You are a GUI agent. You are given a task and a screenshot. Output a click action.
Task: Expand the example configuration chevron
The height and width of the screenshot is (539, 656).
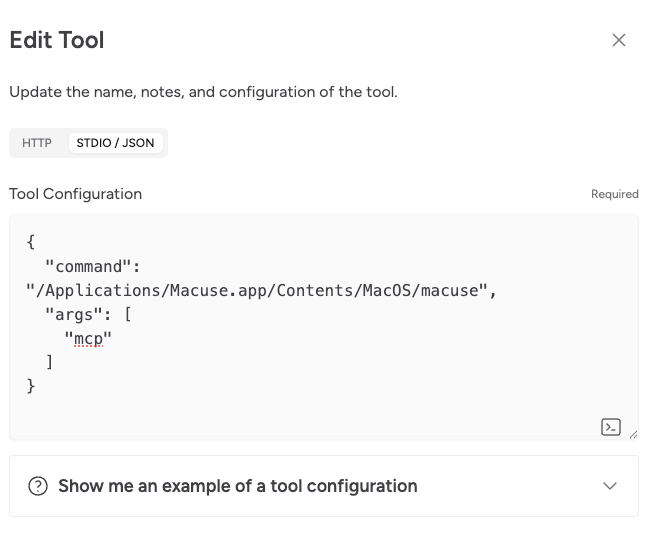(x=610, y=487)
